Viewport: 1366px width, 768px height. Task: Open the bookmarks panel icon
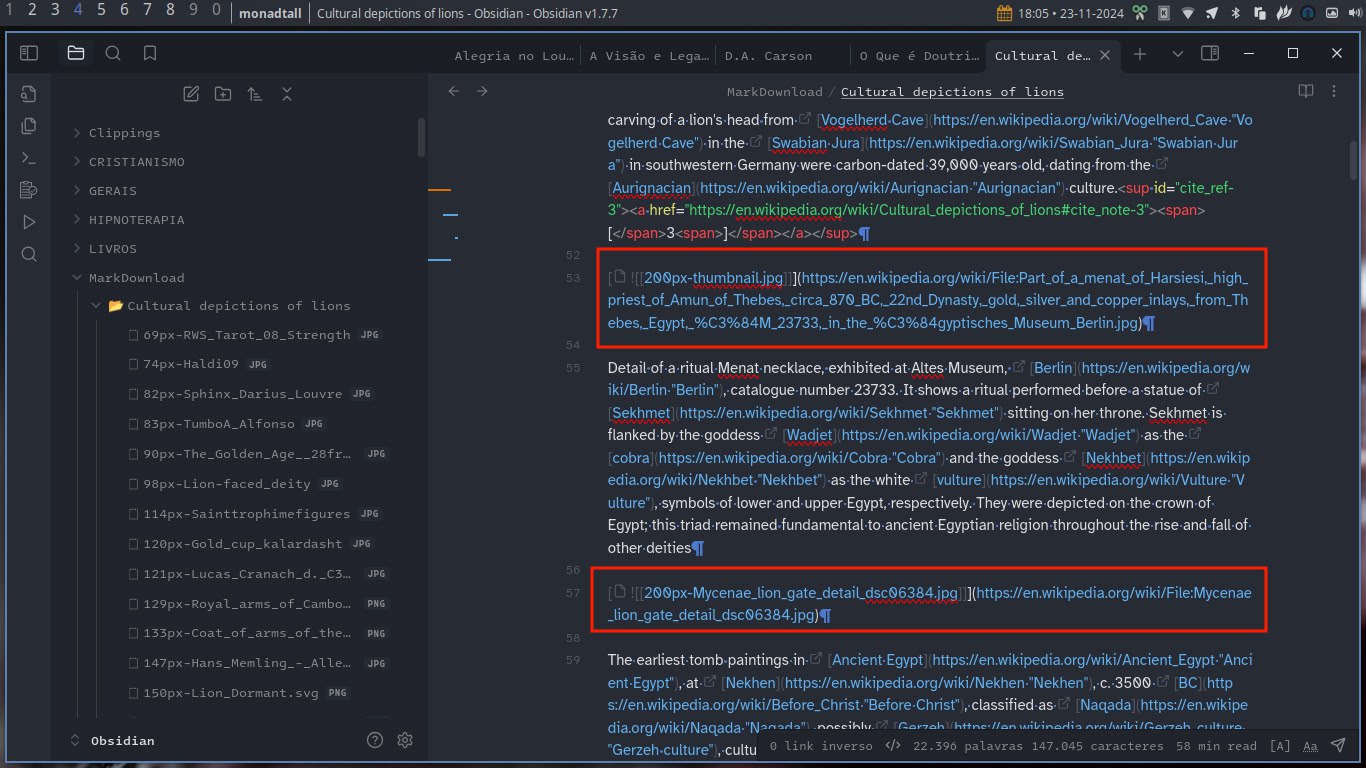(150, 53)
